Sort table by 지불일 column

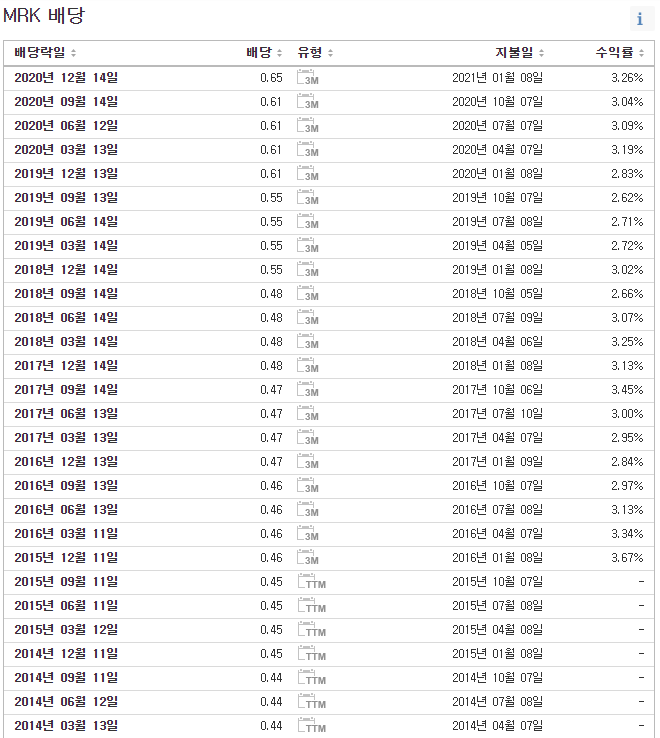520,53
